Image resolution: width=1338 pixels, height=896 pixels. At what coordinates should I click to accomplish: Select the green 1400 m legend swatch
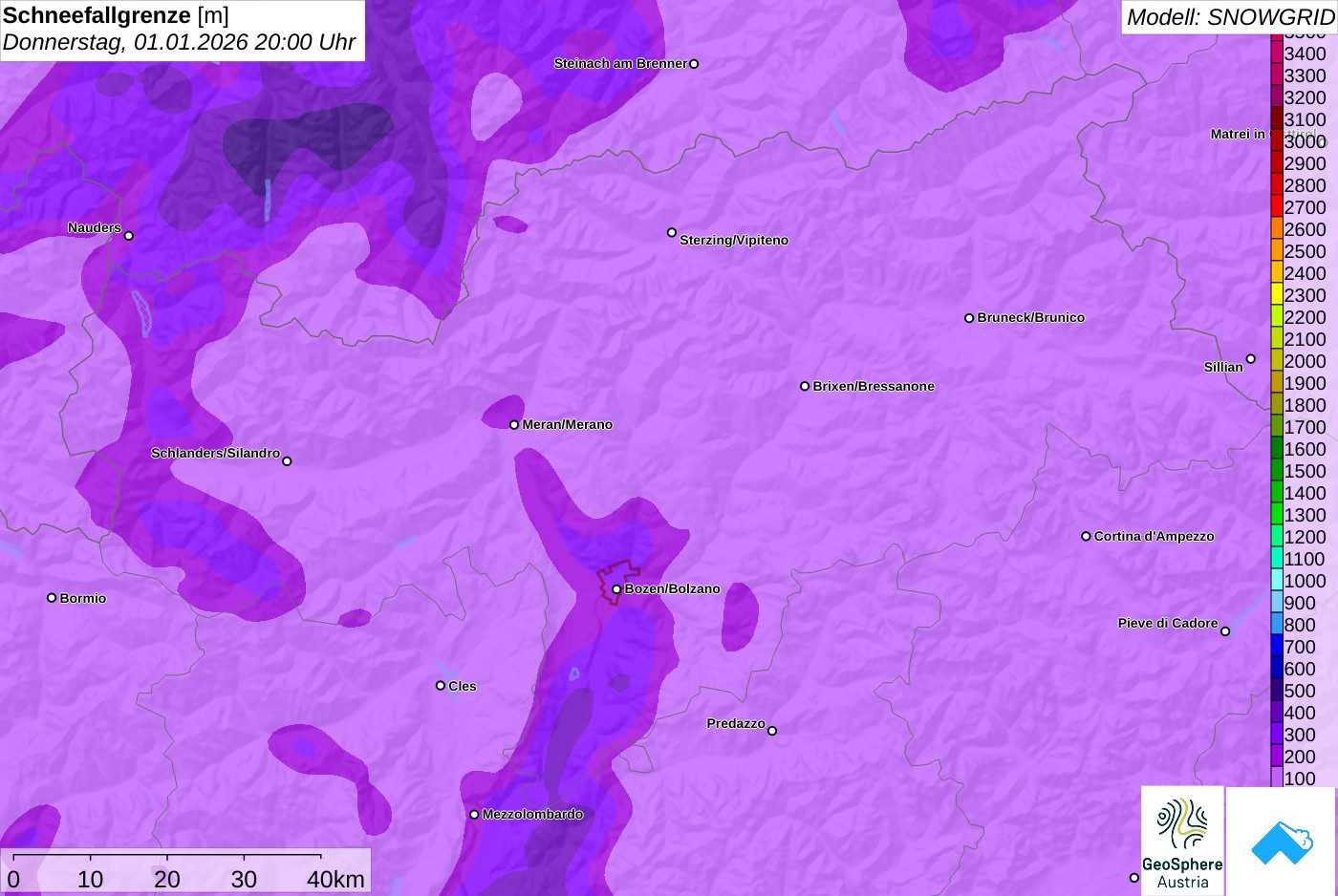click(x=1277, y=493)
